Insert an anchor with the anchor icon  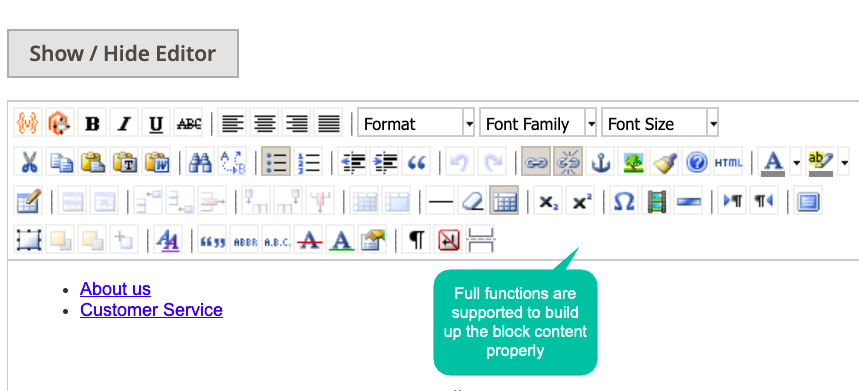[600, 162]
